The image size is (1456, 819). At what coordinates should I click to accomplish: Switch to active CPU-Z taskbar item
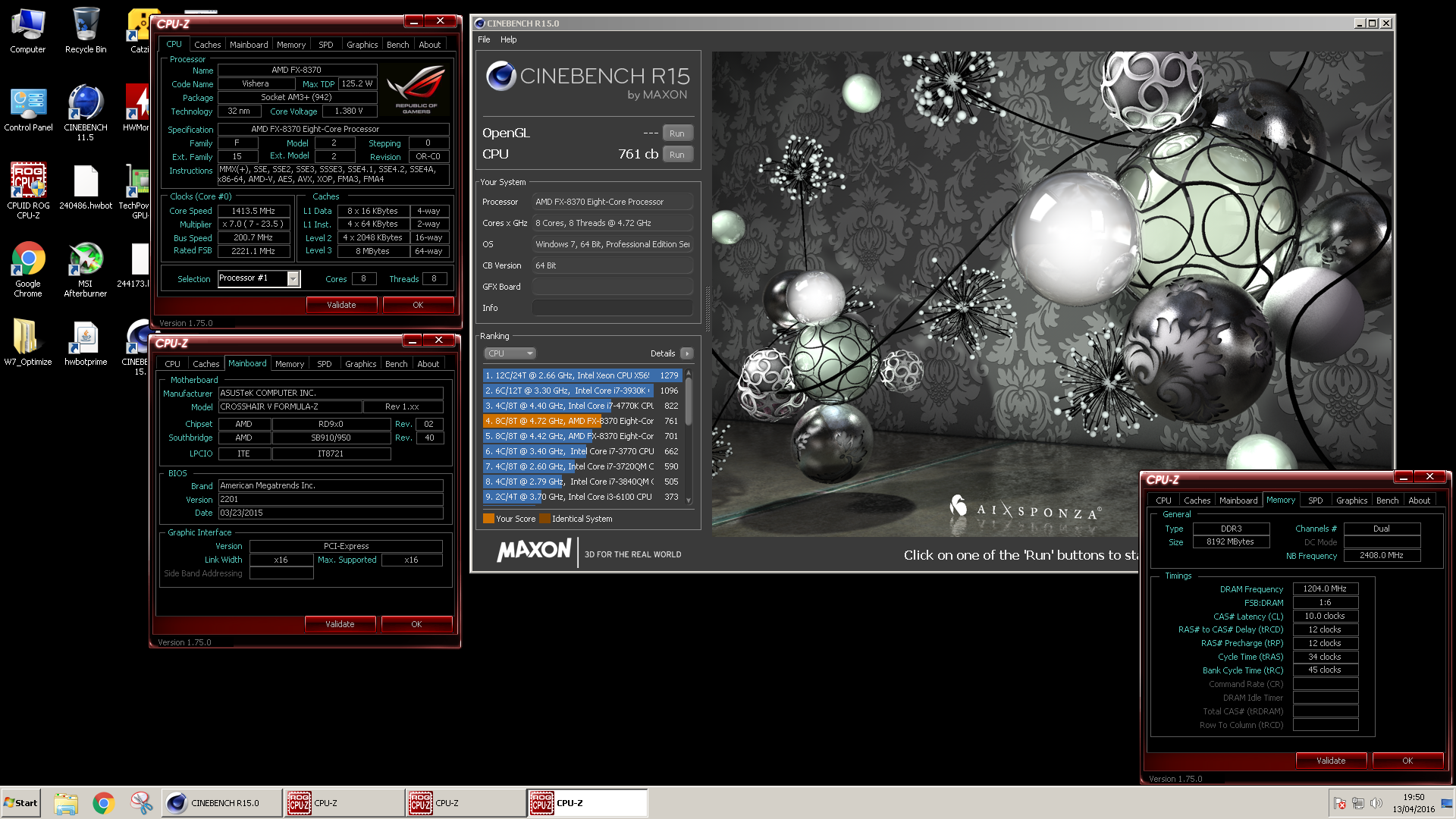tap(588, 803)
